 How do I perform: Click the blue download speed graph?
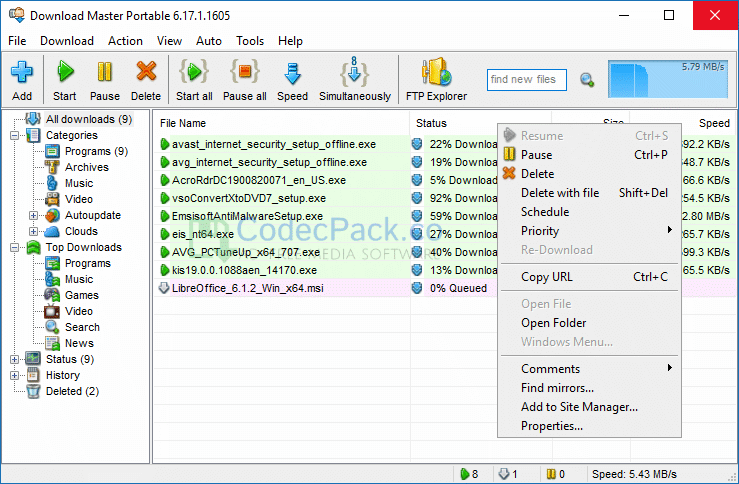668,79
